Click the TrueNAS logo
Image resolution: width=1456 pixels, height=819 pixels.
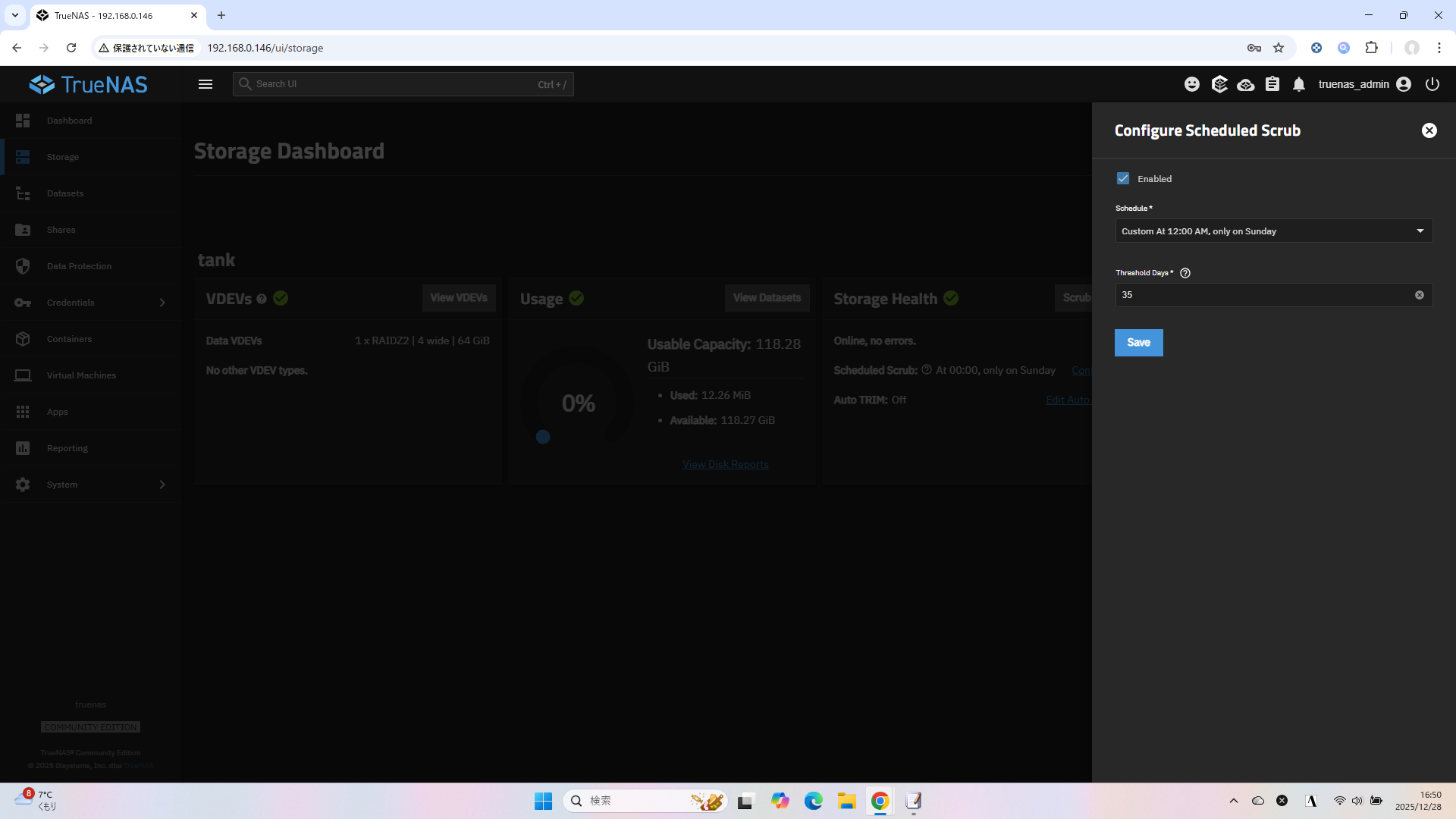coord(89,84)
